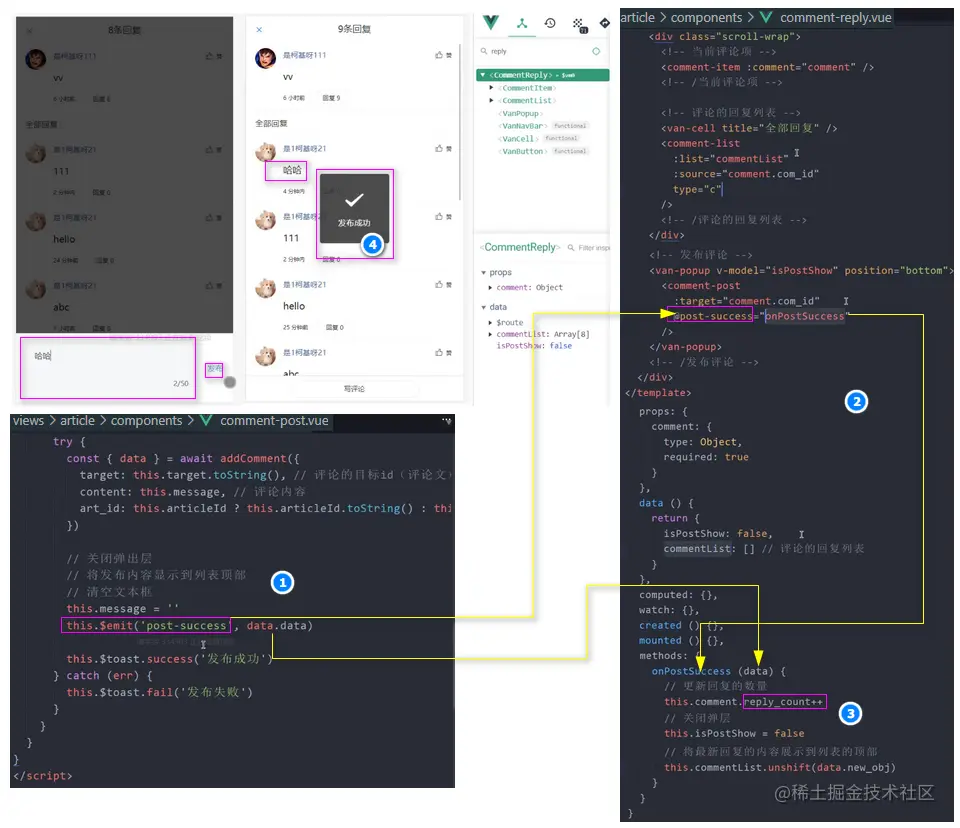
Task: Click required: true in comment-reply.vue
Action: [x=706, y=457]
